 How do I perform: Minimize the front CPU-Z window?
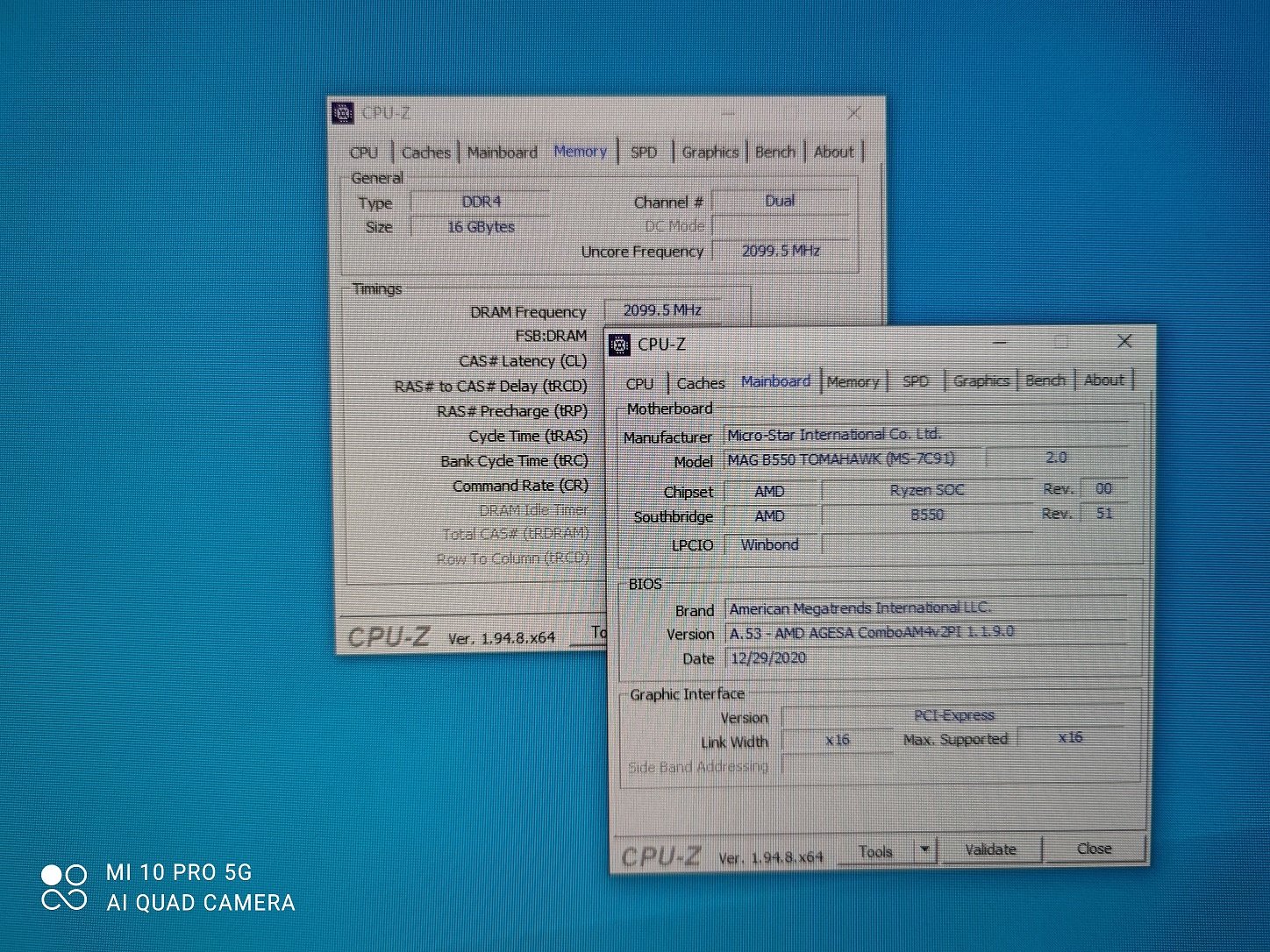pyautogui.click(x=1000, y=342)
